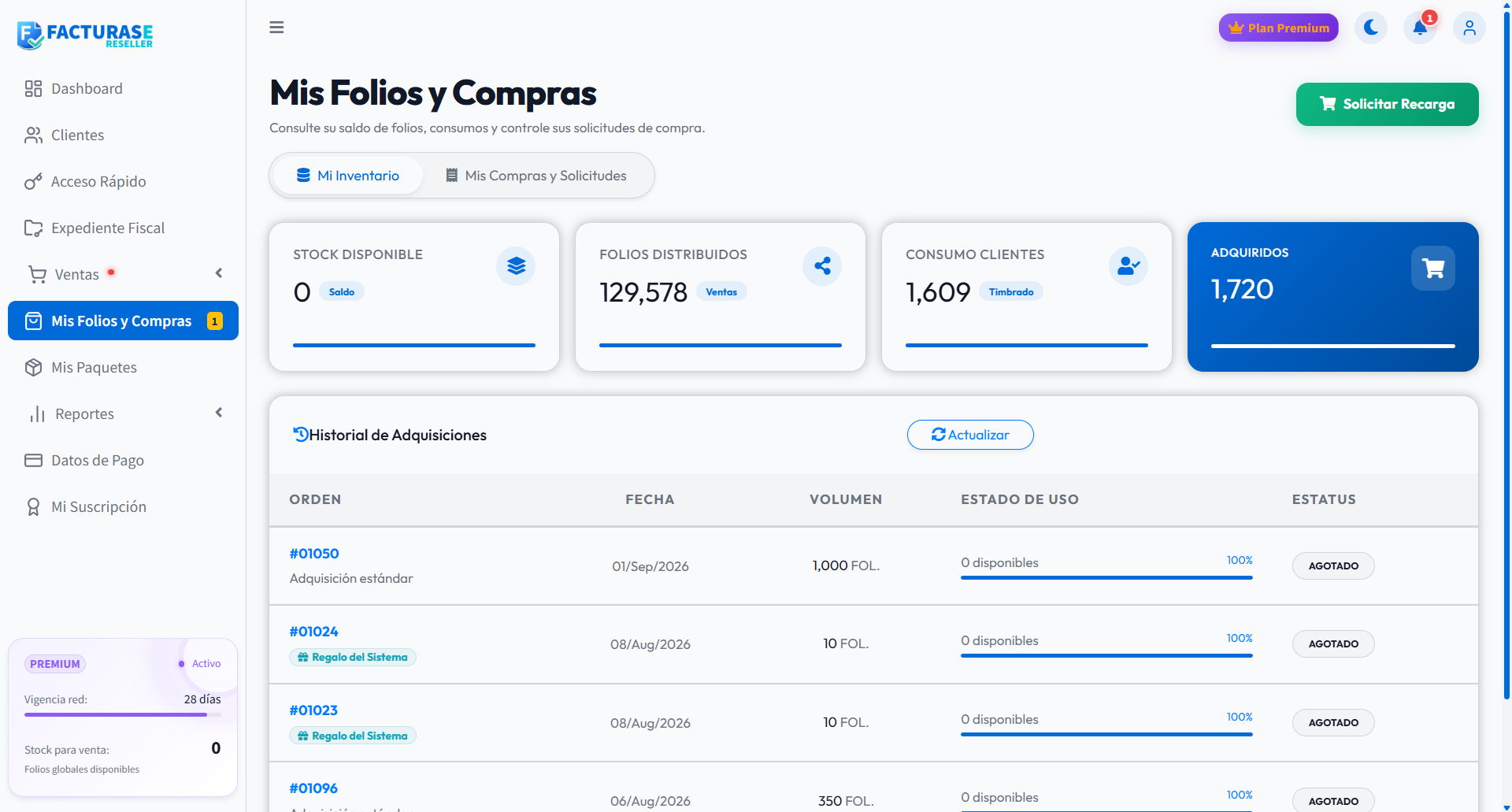Viewport: 1512px width, 812px height.
Task: Open order #01023 link
Action: coord(313,710)
